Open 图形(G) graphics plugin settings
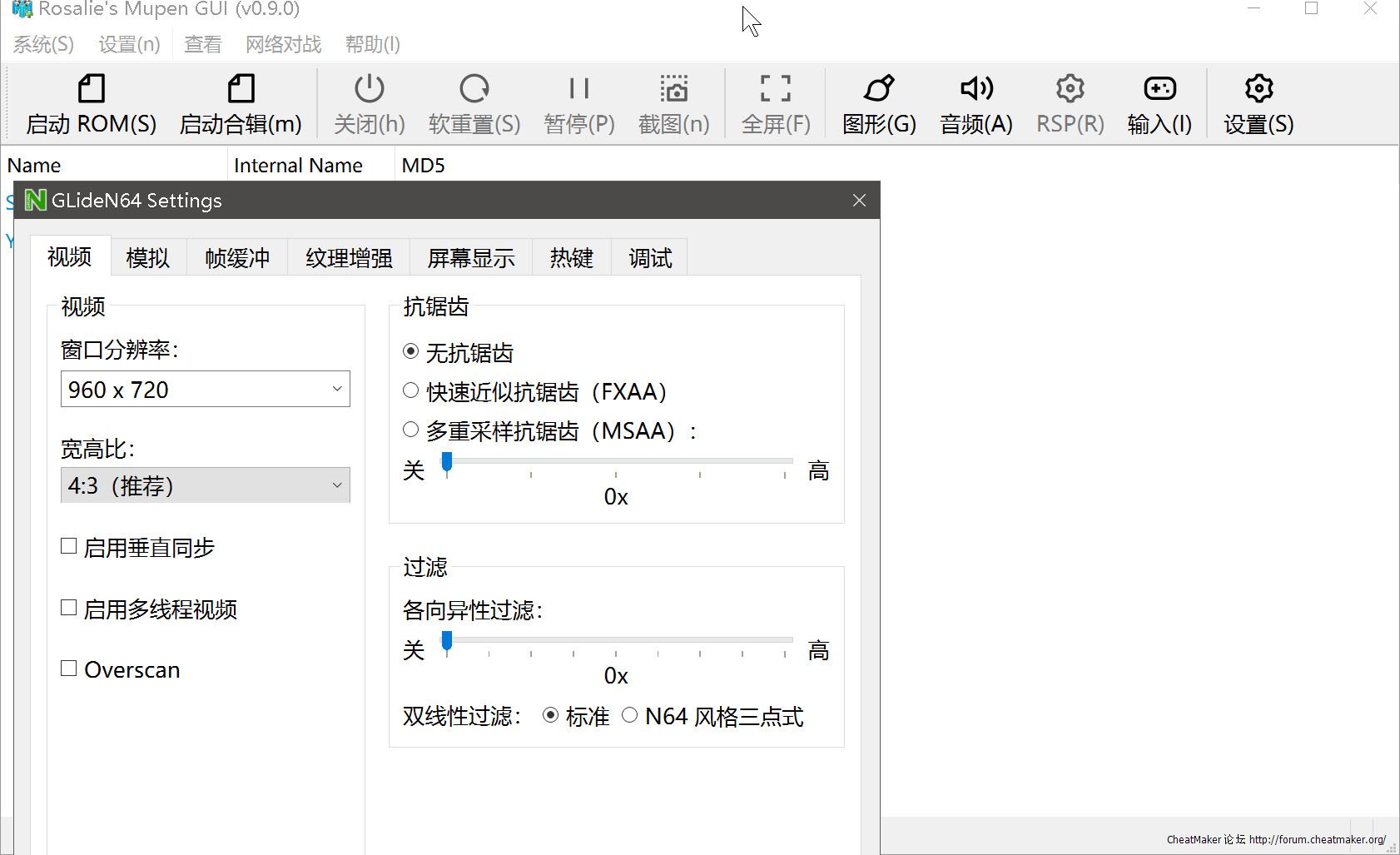This screenshot has height=855, width=1400. 879,104
